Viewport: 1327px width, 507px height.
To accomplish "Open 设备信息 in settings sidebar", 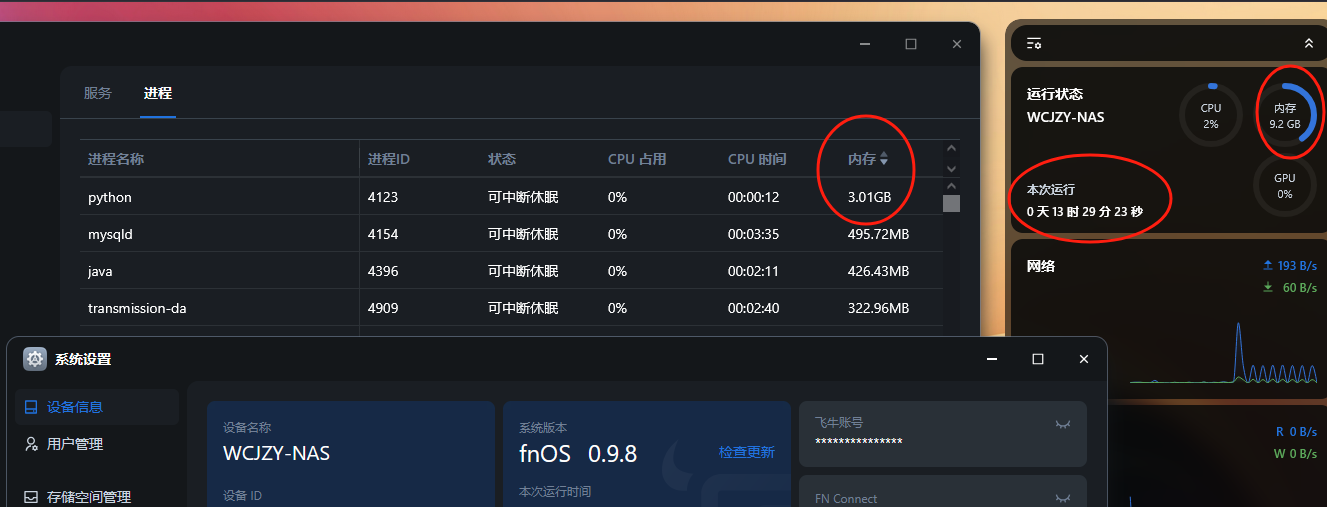I will (97, 407).
